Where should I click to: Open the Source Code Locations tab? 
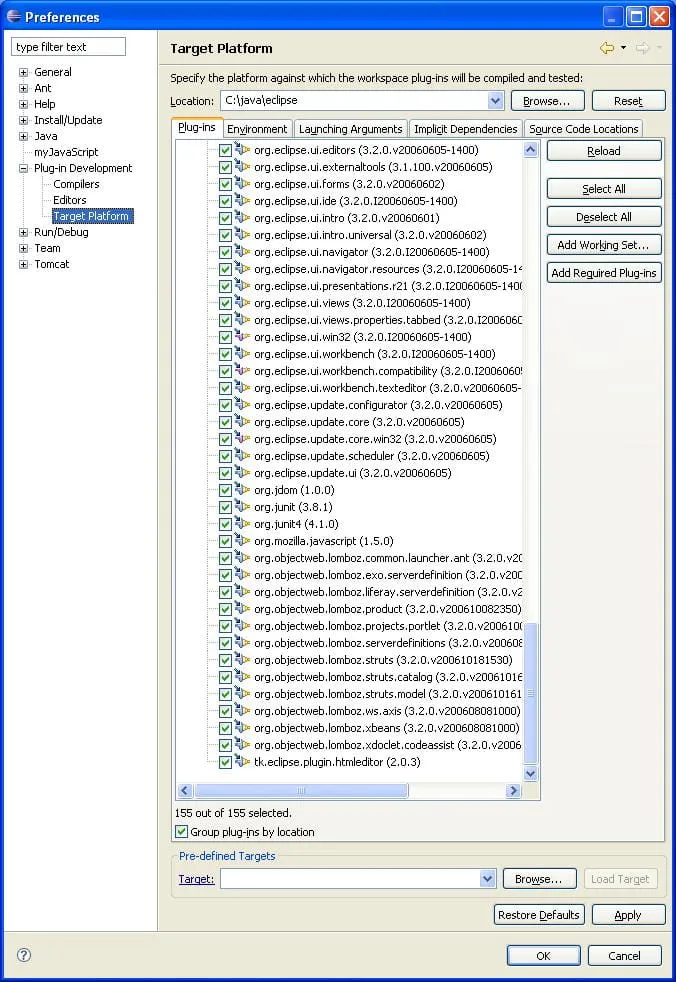583,129
